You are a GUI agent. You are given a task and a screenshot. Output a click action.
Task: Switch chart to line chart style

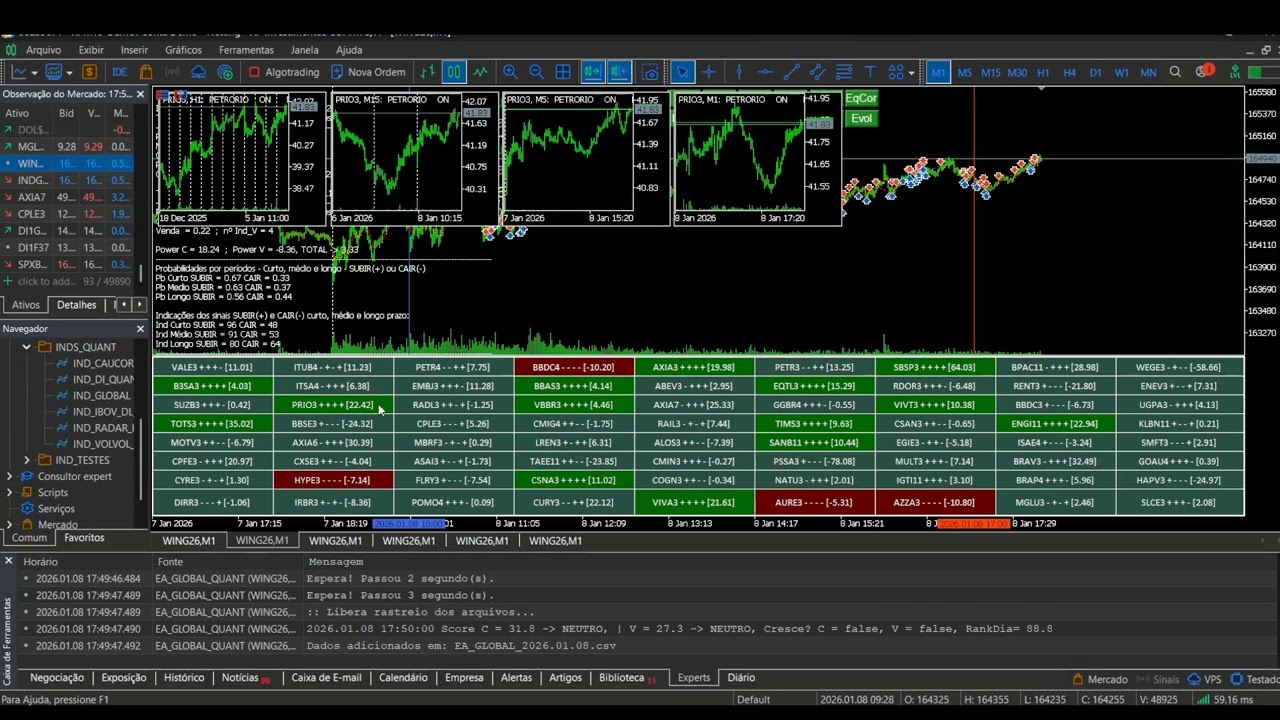tap(481, 72)
